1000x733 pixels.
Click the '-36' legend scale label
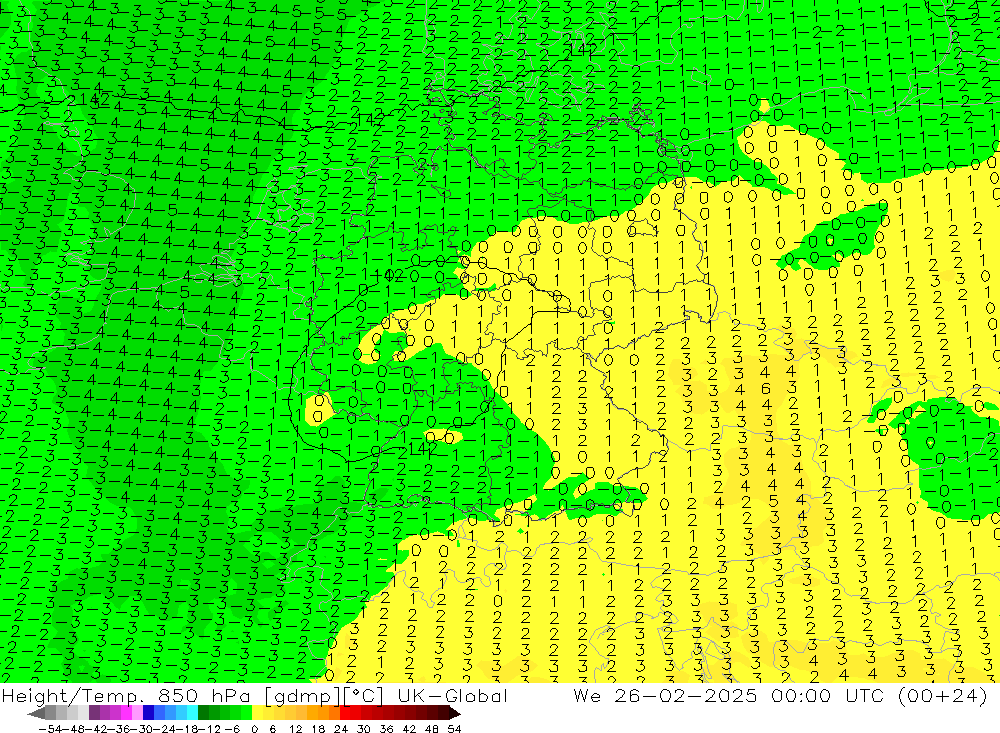click(x=119, y=729)
